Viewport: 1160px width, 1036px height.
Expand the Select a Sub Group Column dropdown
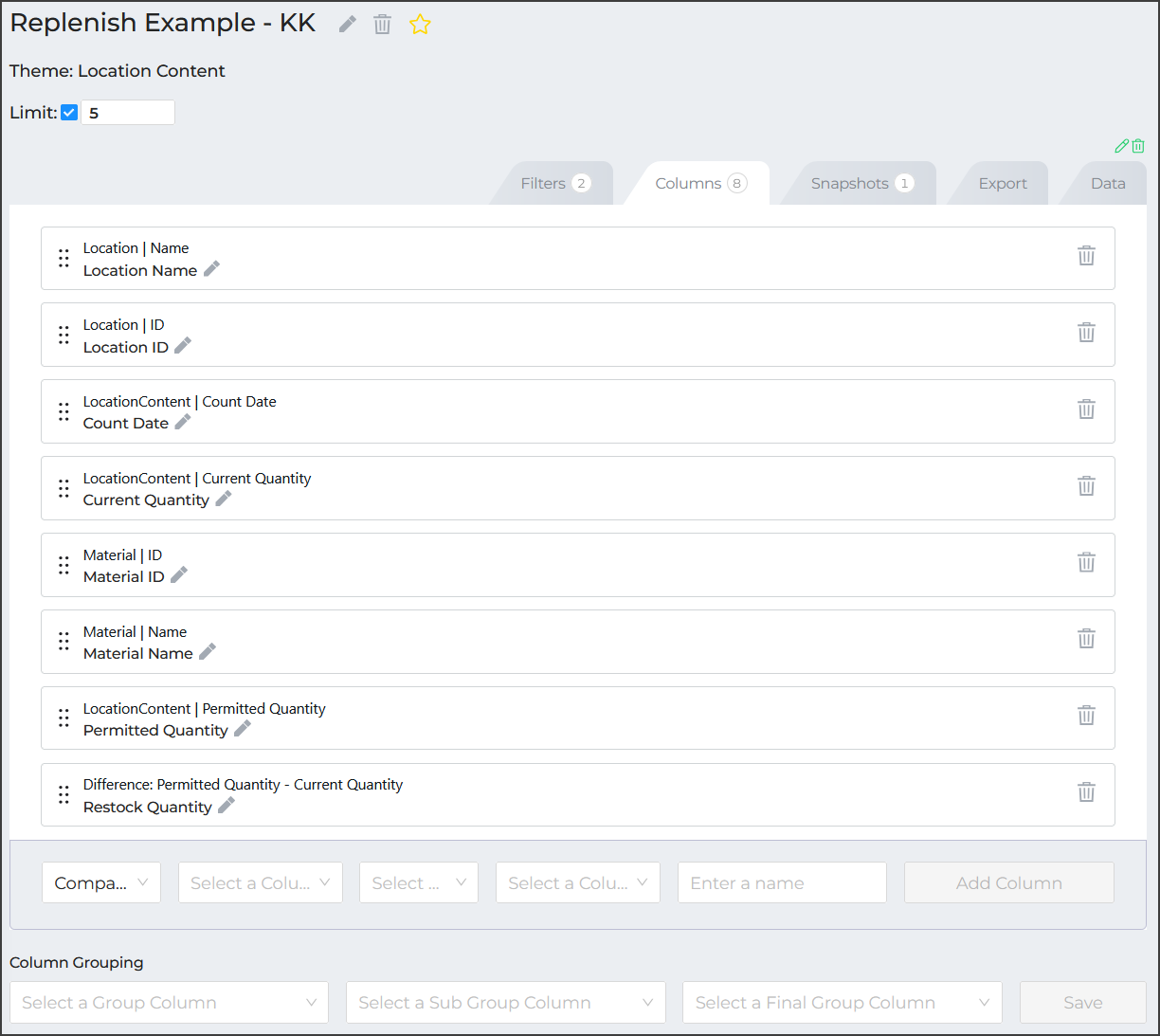pyautogui.click(x=506, y=1002)
